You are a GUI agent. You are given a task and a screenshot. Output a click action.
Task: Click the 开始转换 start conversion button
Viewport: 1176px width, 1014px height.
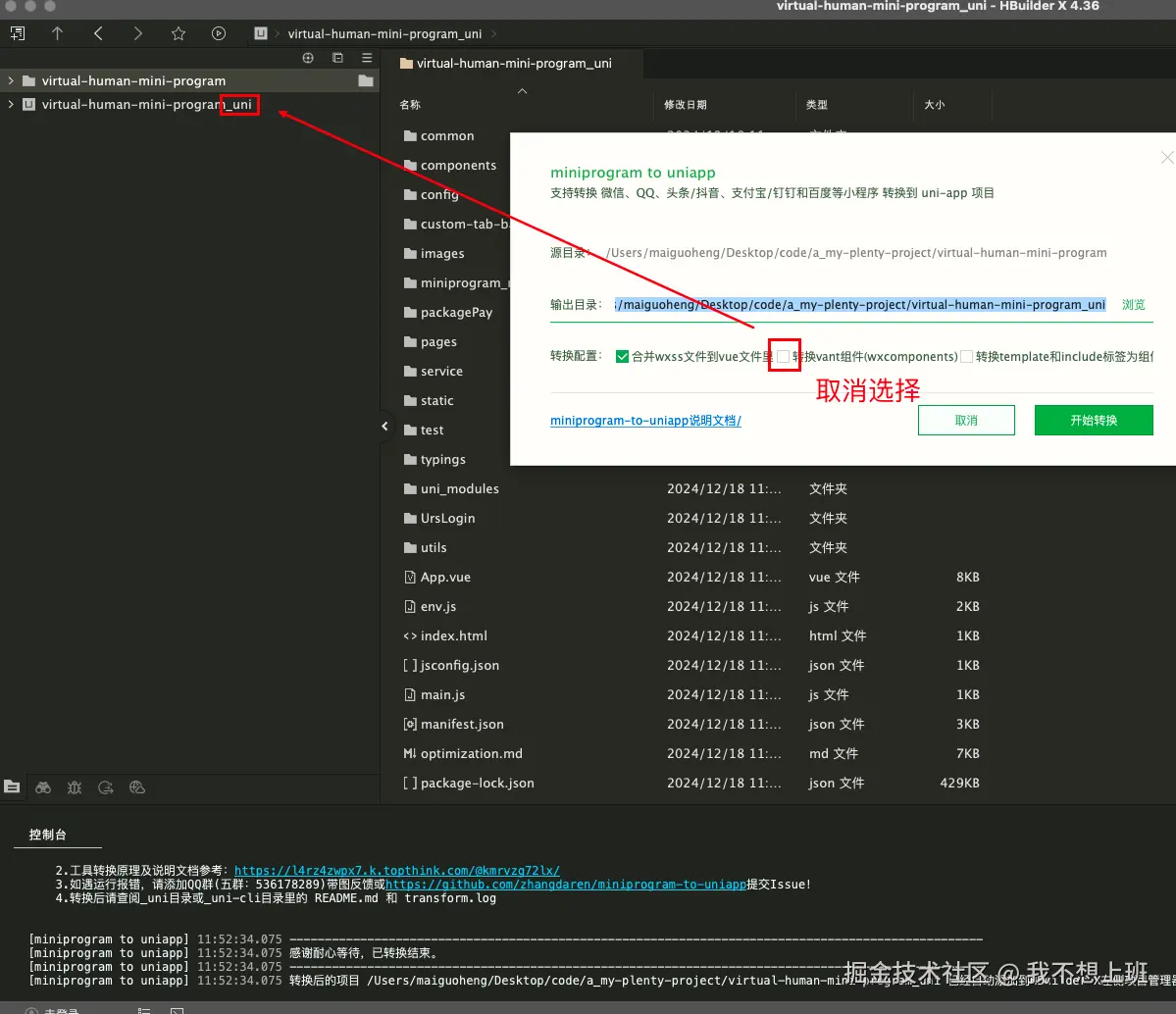(1094, 420)
